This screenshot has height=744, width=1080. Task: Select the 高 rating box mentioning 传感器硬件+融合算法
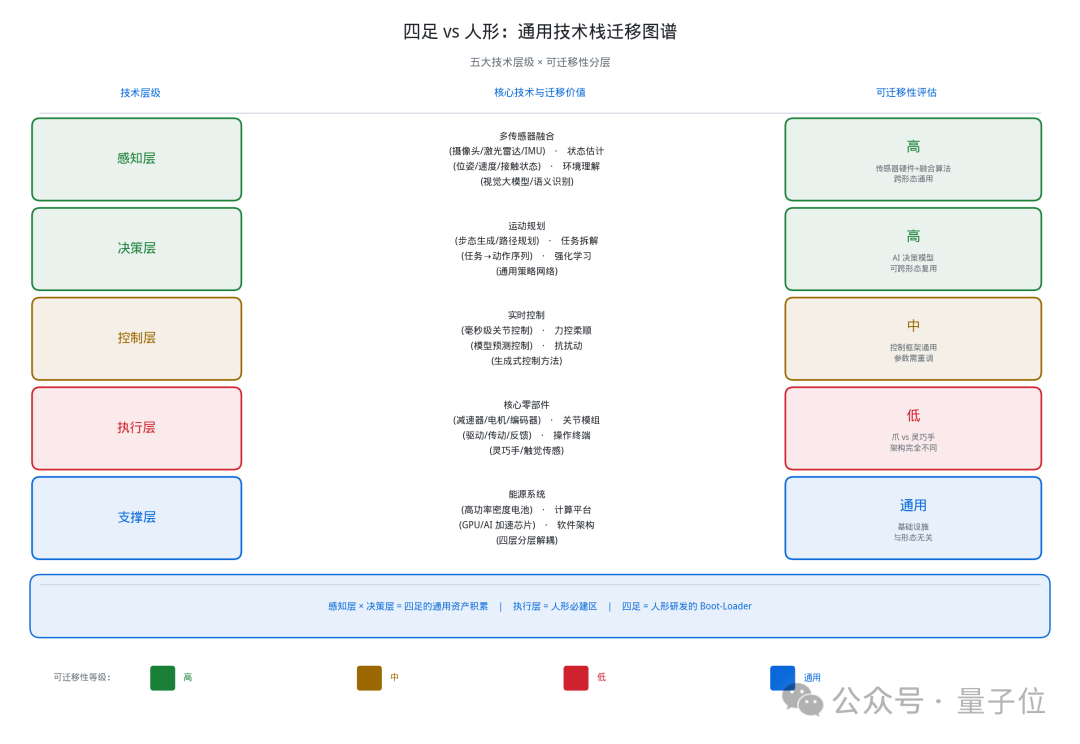pos(913,159)
